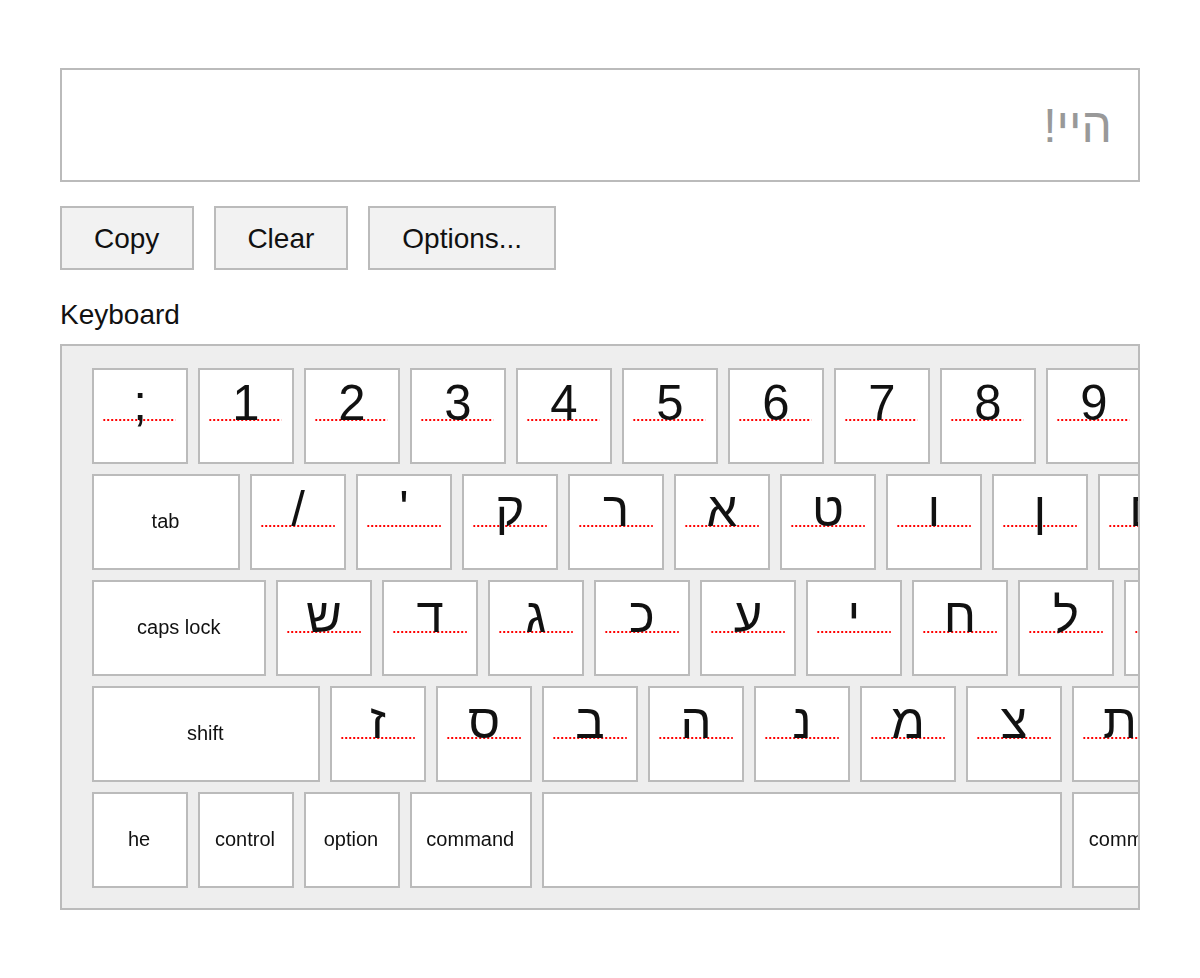1200x978 pixels.
Task: Tap the Hebrew letter כ key
Action: coord(642,628)
